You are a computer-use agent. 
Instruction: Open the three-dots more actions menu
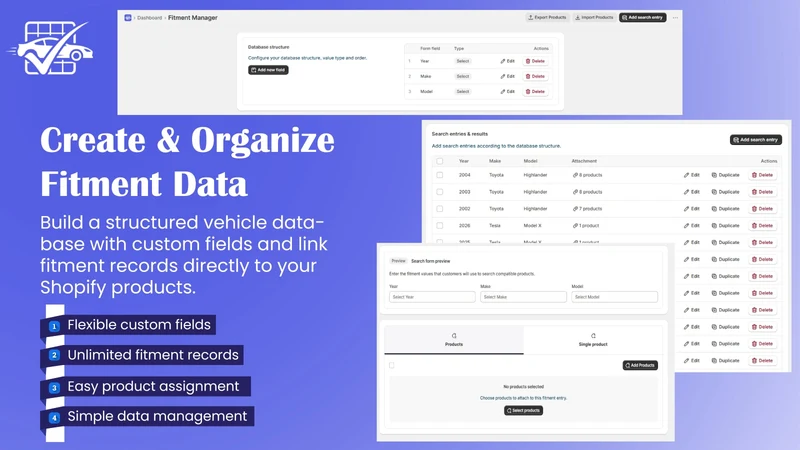click(x=675, y=17)
